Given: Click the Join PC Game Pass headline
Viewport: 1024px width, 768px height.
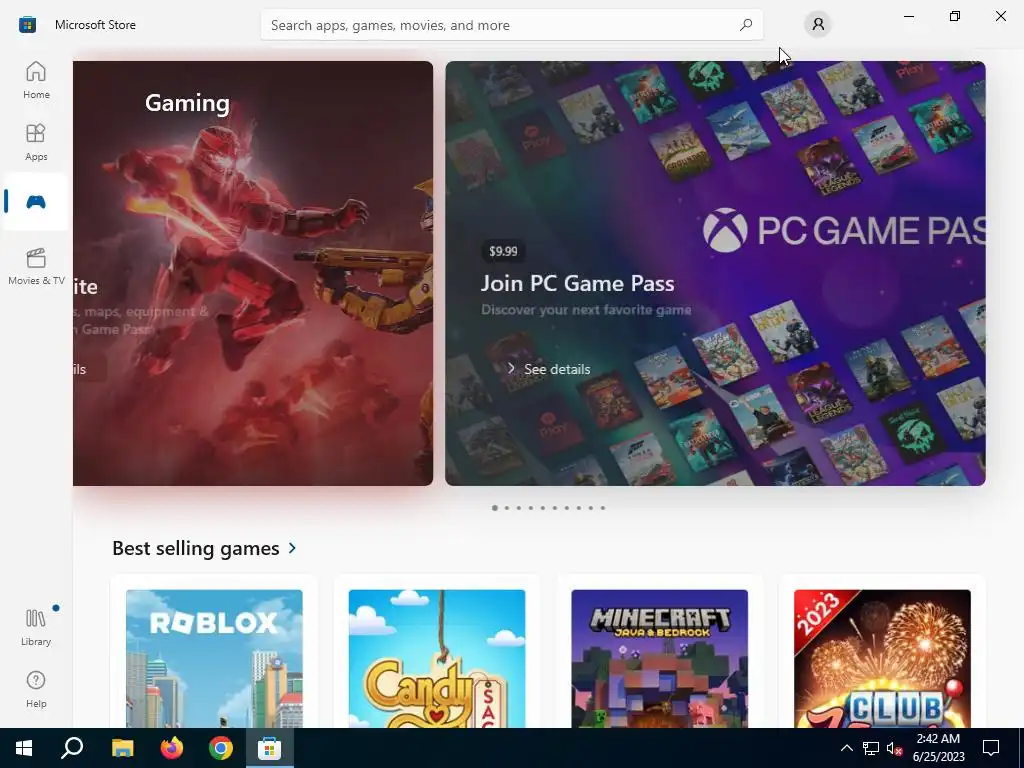Looking at the screenshot, I should pyautogui.click(x=577, y=283).
